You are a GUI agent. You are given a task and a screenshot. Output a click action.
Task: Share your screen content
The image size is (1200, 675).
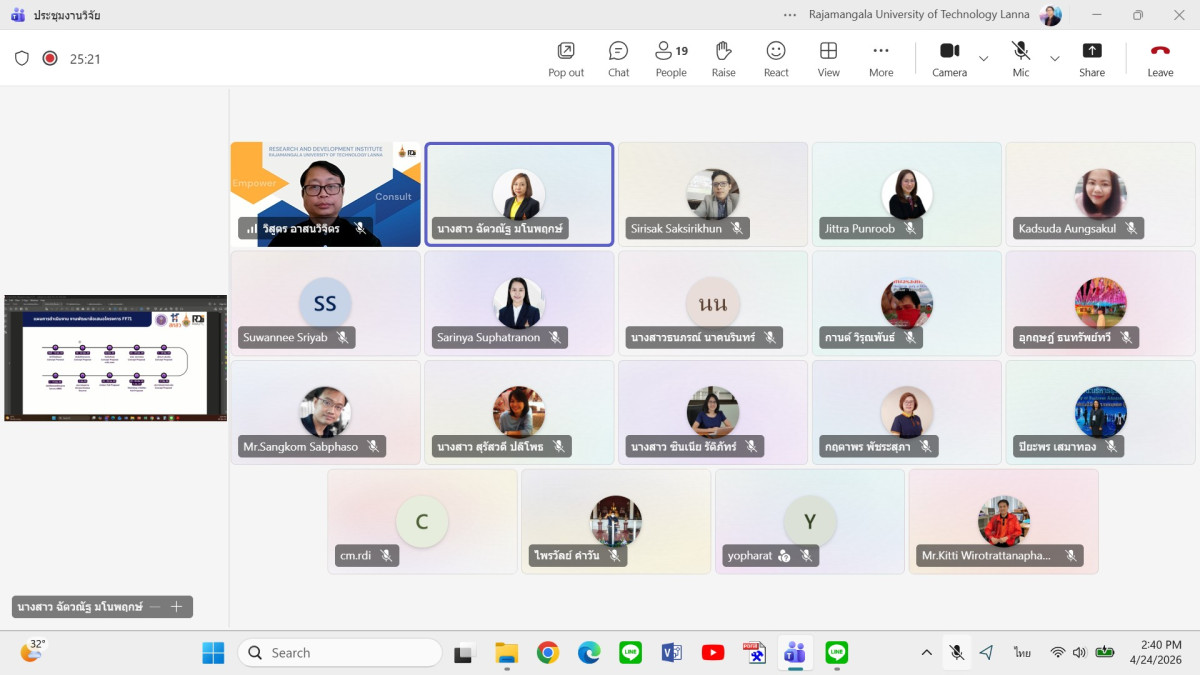click(x=1092, y=58)
